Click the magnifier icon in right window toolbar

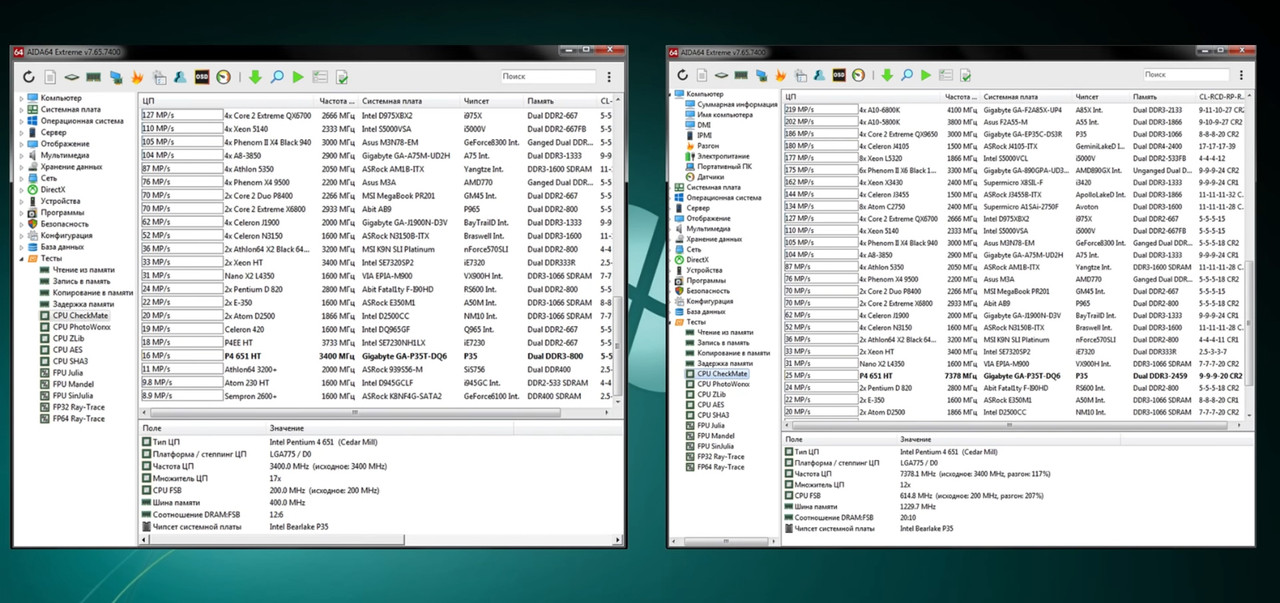907,75
